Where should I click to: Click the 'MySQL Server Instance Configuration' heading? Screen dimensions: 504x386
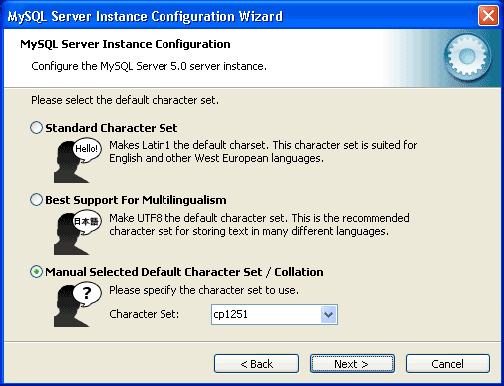click(x=125, y=44)
